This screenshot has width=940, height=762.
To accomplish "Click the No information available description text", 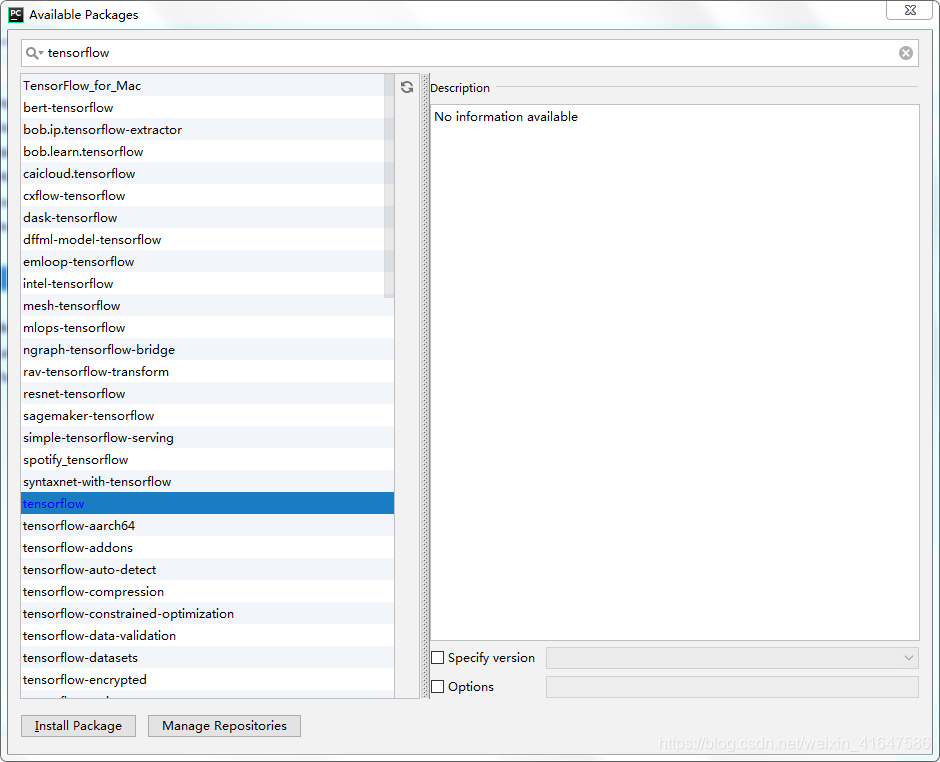I will pyautogui.click(x=506, y=116).
